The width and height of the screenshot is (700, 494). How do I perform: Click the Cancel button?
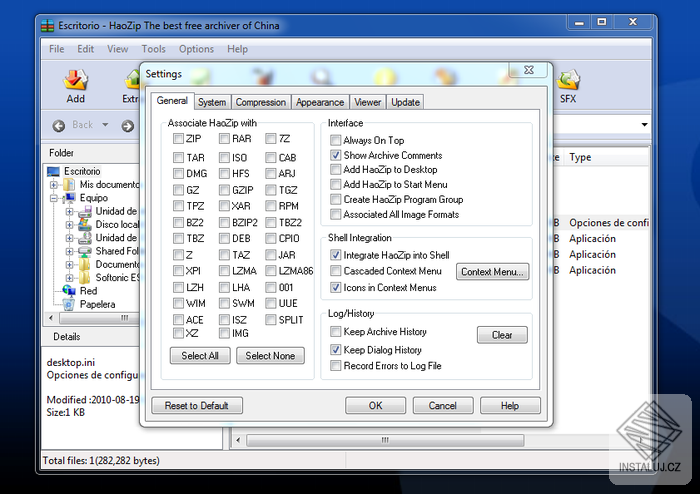(x=443, y=406)
